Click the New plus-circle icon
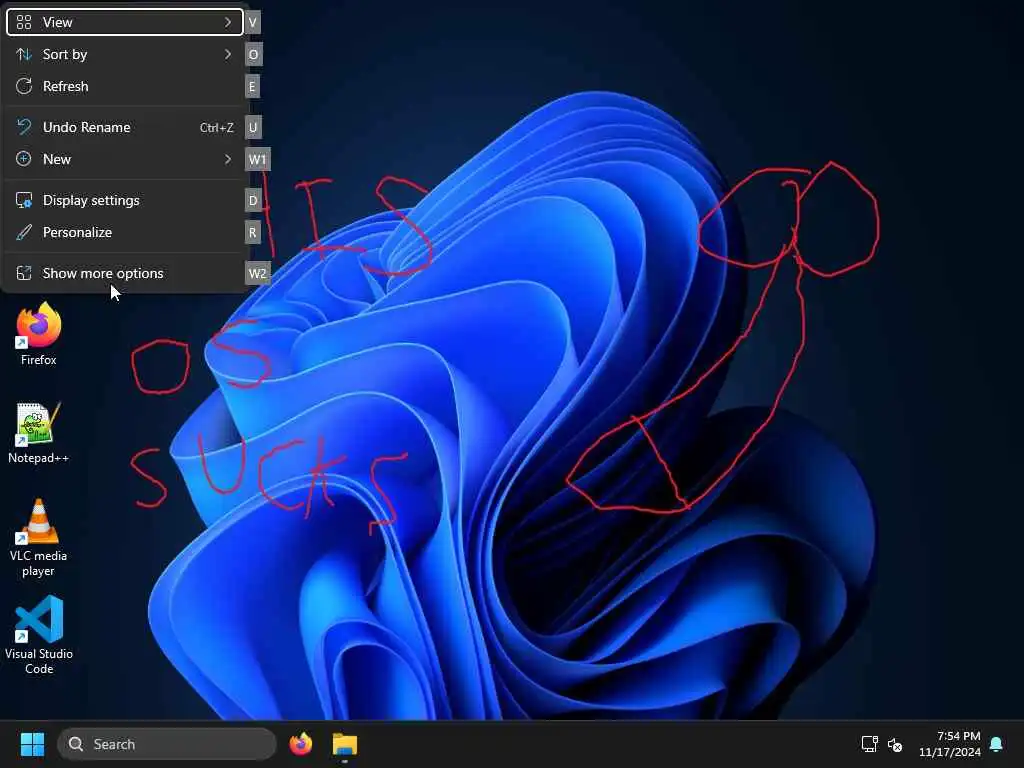 point(24,159)
